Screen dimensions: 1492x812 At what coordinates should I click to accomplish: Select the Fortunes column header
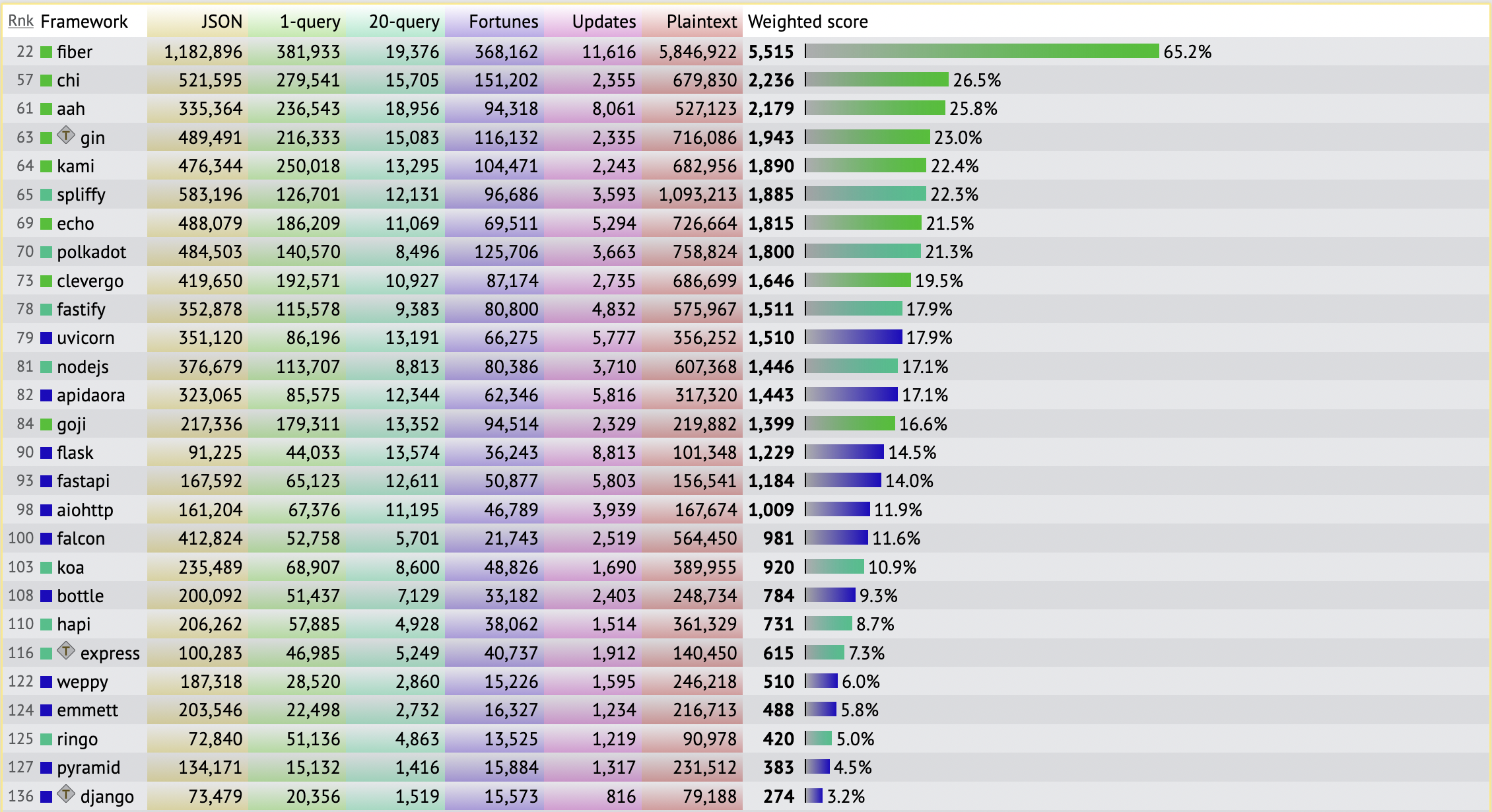point(503,22)
